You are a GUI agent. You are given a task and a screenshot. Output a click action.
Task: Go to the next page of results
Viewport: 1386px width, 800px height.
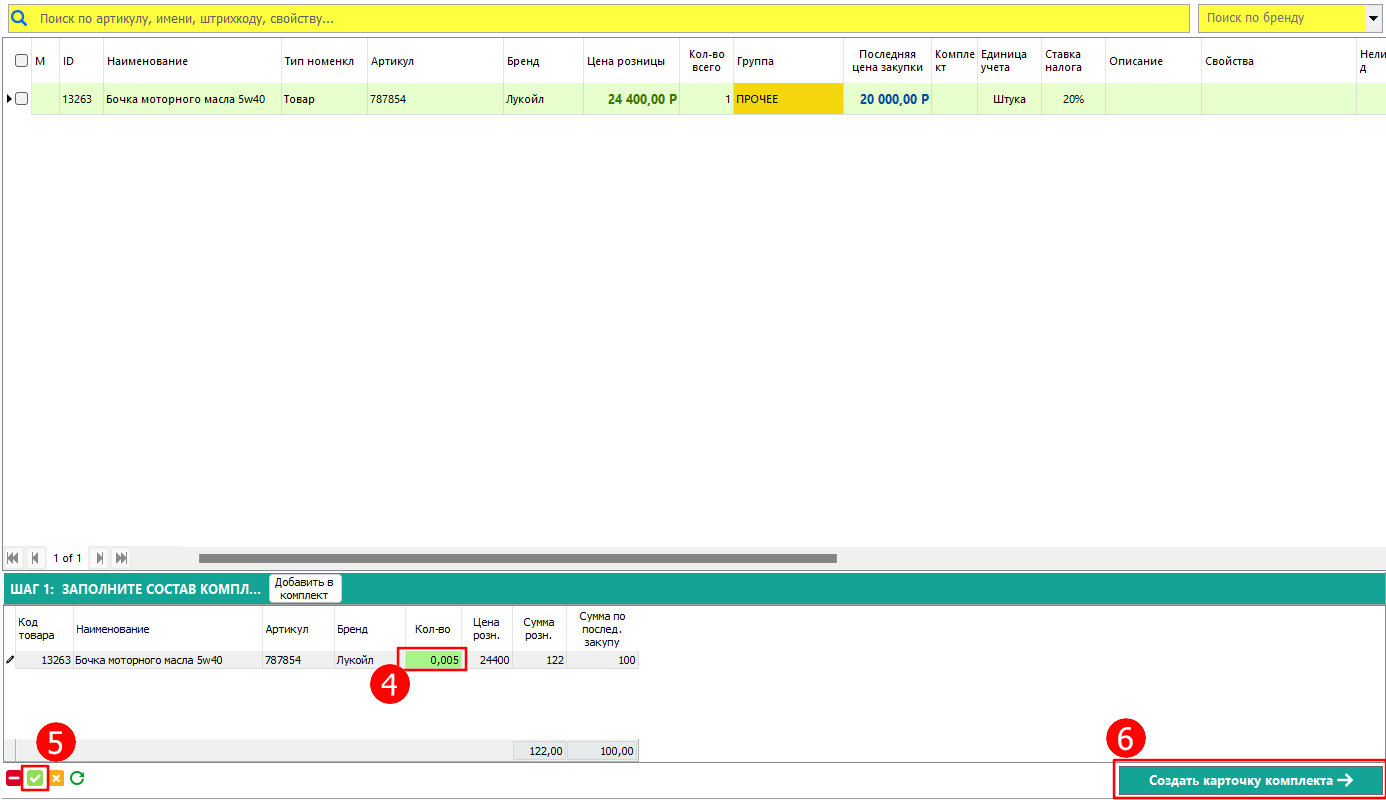point(100,558)
